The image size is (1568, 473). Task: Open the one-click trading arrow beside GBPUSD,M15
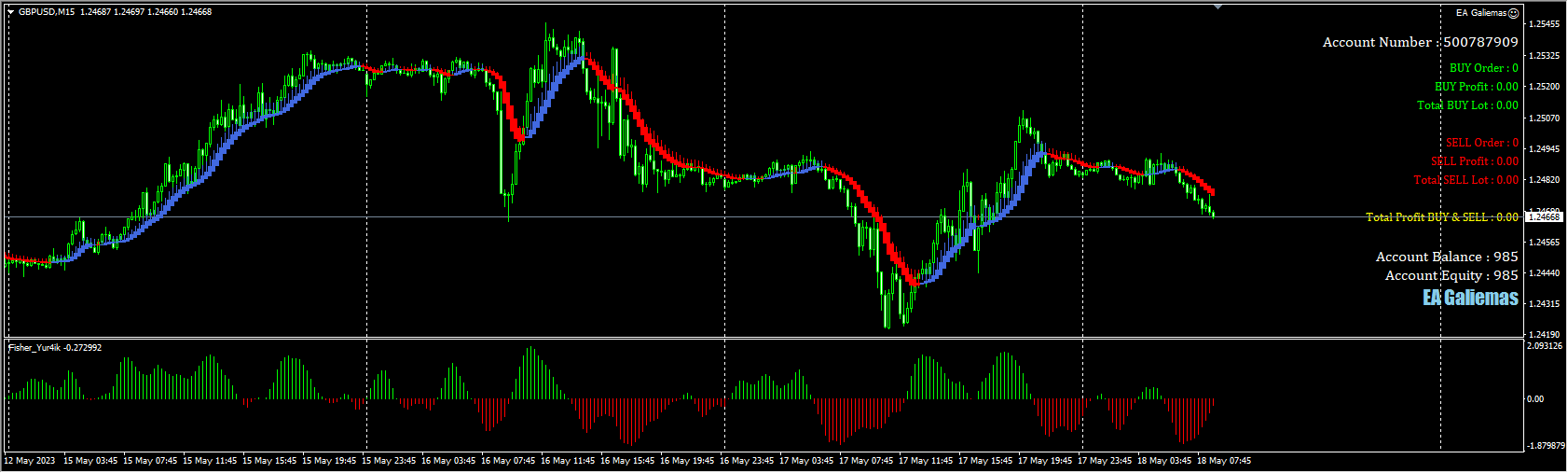(10, 12)
